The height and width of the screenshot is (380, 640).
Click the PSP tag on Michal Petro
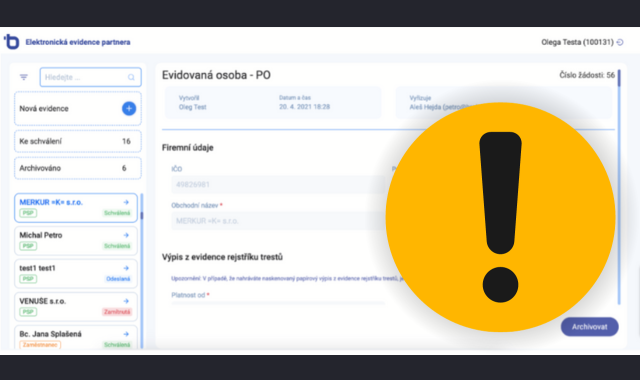(28, 246)
